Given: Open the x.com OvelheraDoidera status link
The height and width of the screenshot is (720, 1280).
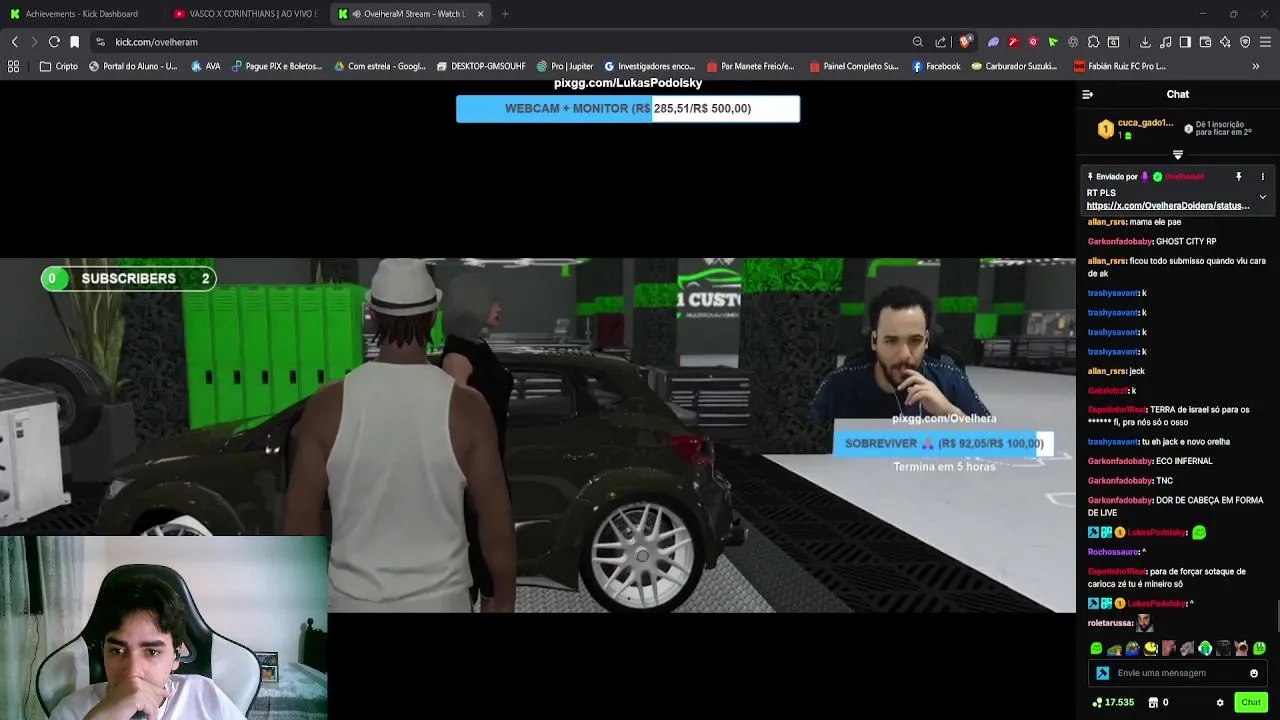Looking at the screenshot, I should pyautogui.click(x=1168, y=206).
